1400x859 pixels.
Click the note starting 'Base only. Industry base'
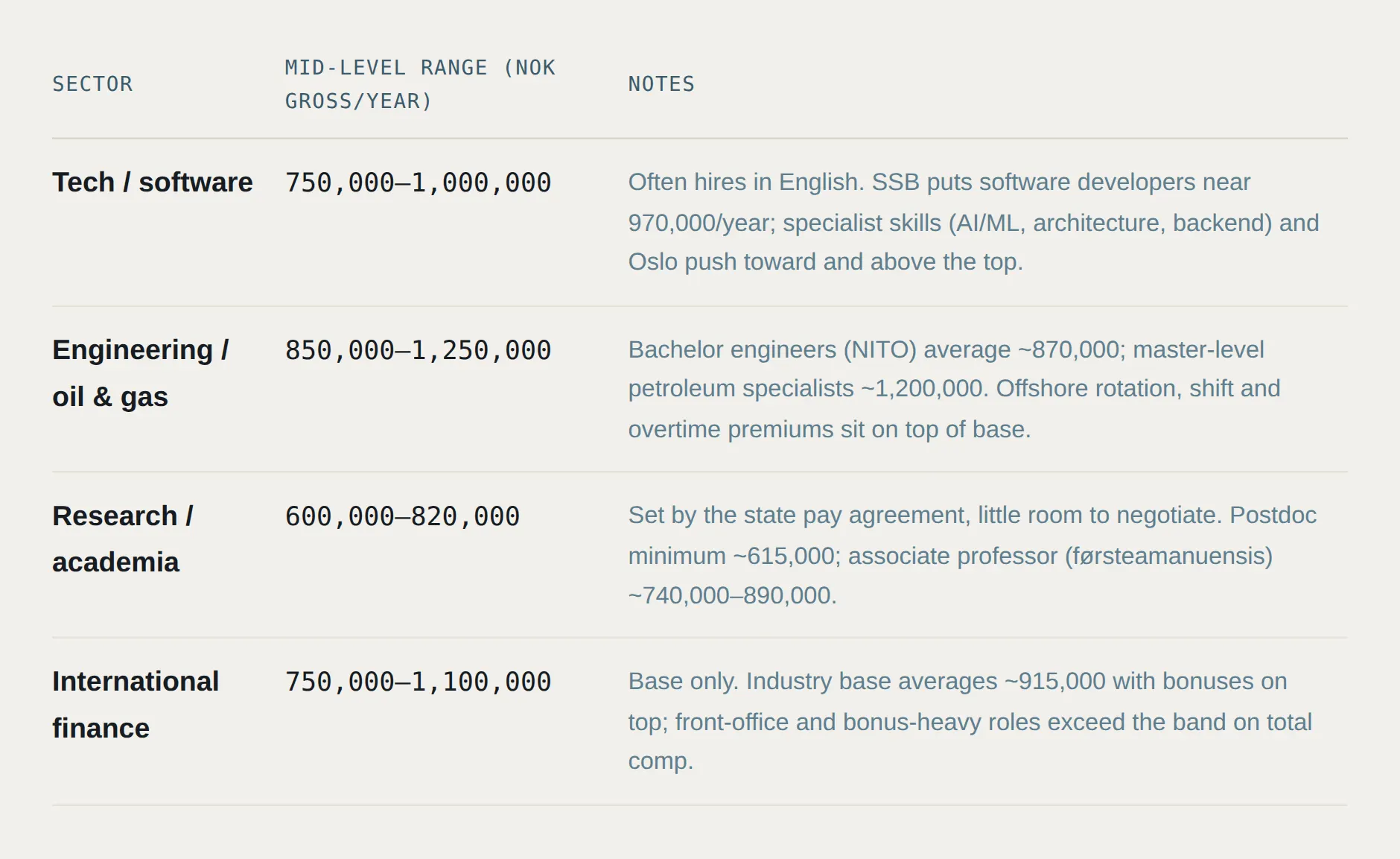(x=970, y=721)
